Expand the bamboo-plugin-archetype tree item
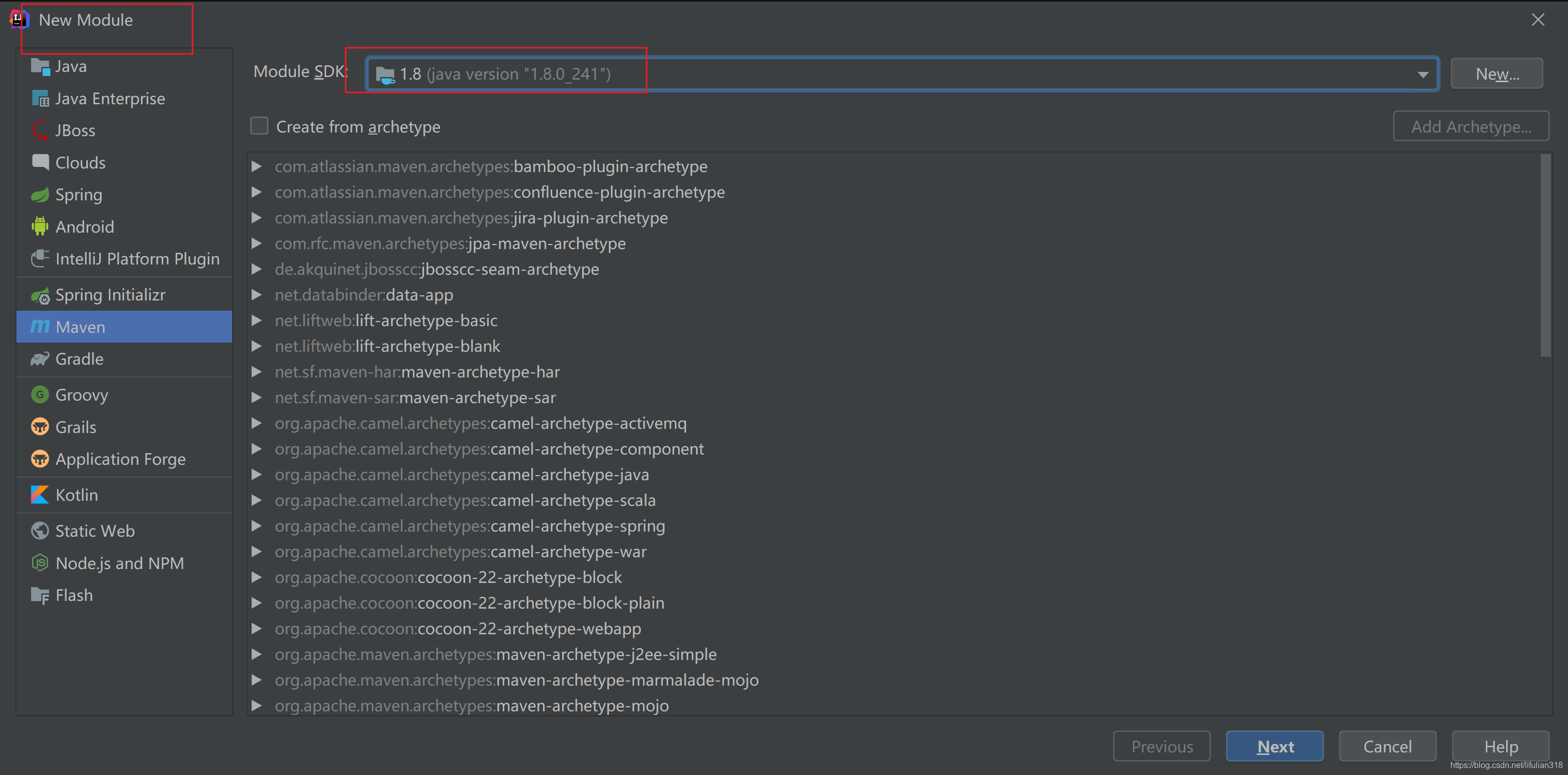 pyautogui.click(x=259, y=165)
